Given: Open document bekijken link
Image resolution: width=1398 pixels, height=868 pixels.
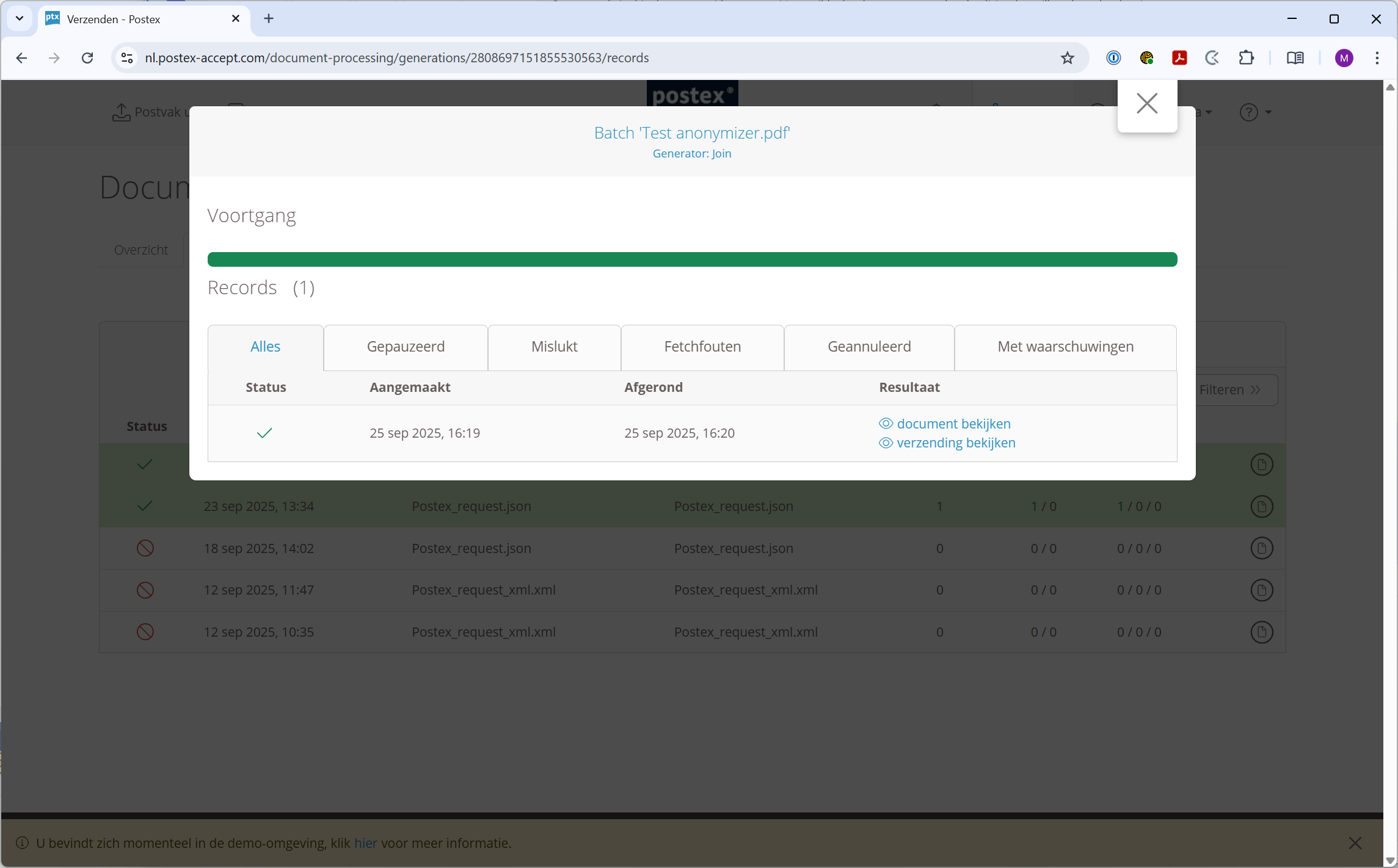Looking at the screenshot, I should point(953,424).
